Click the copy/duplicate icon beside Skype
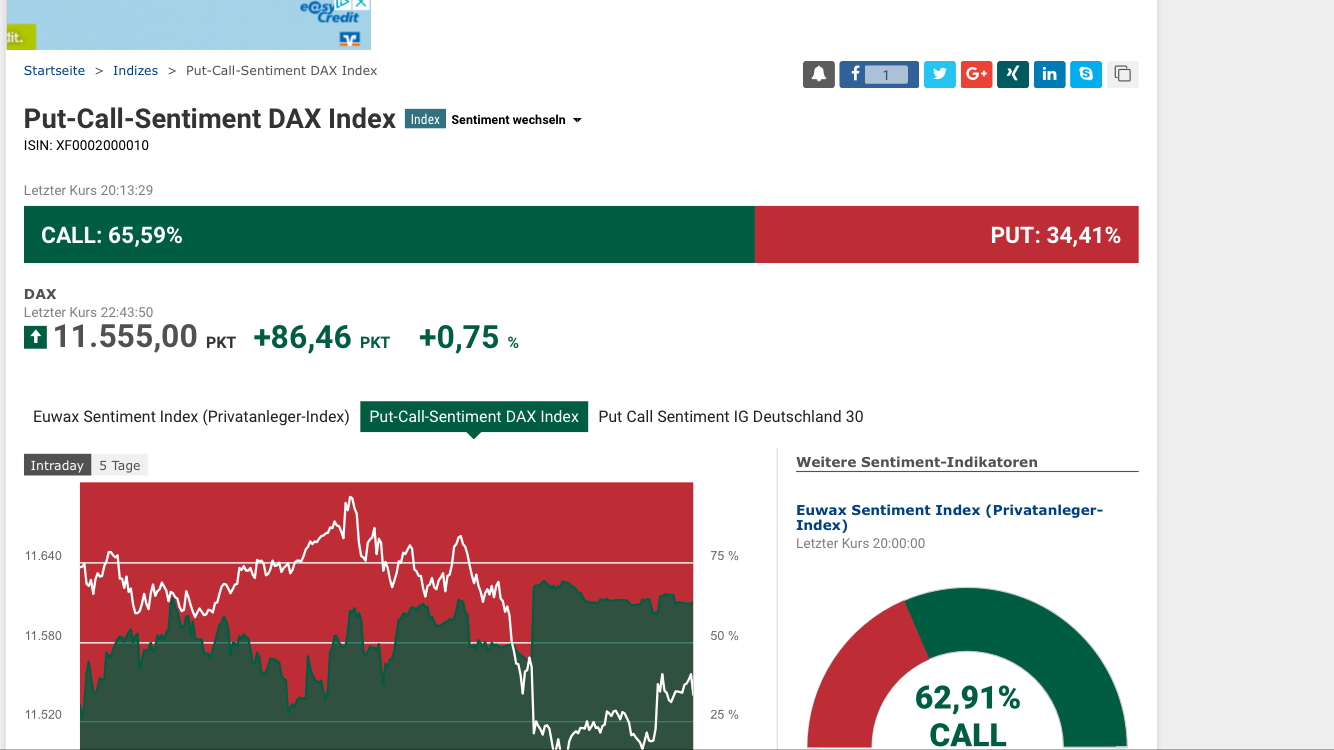The image size is (1334, 750). pos(1122,75)
